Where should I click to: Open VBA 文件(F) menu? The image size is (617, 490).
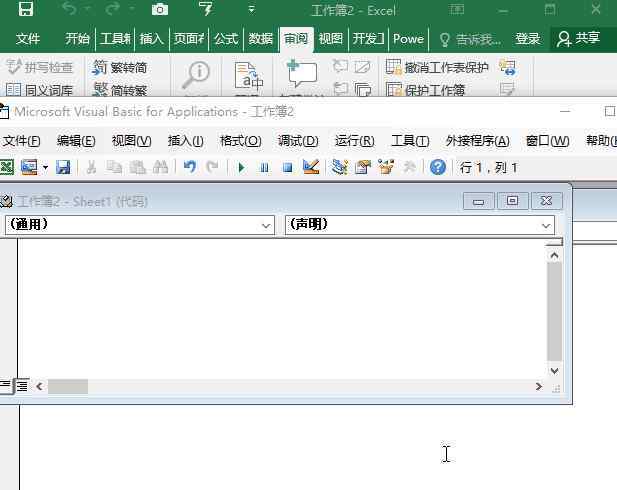pyautogui.click(x=21, y=141)
